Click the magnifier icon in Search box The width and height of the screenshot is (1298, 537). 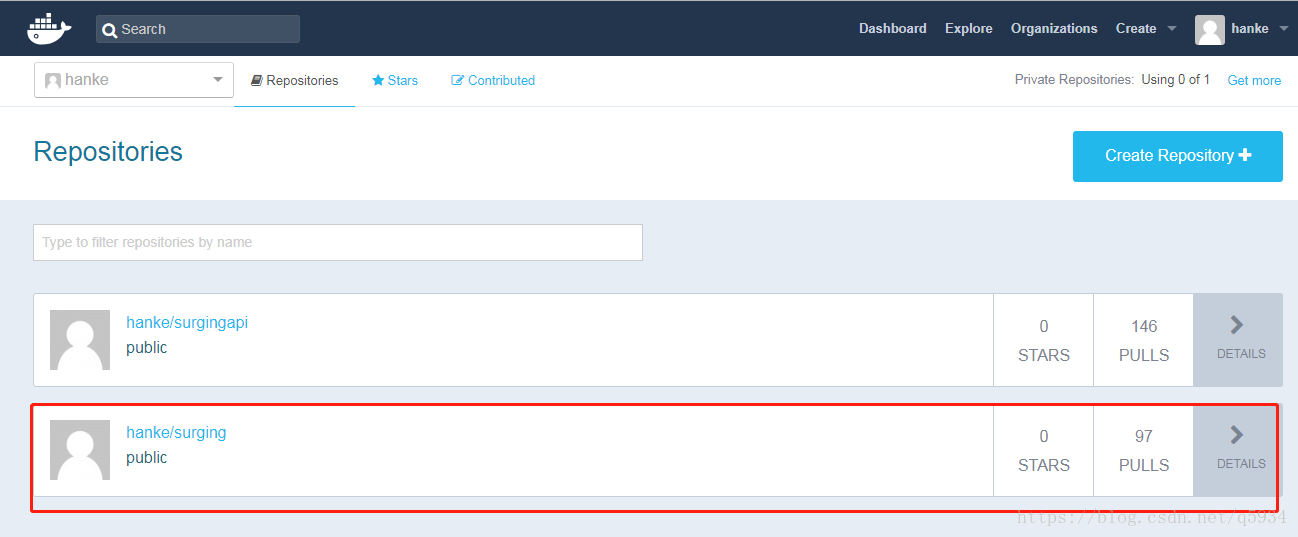pyautogui.click(x=110, y=30)
